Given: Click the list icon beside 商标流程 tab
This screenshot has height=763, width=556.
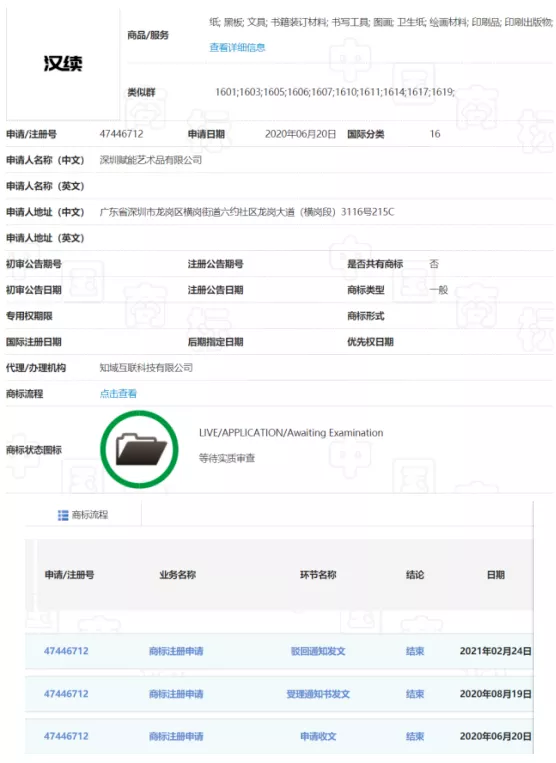Looking at the screenshot, I should pyautogui.click(x=63, y=515).
